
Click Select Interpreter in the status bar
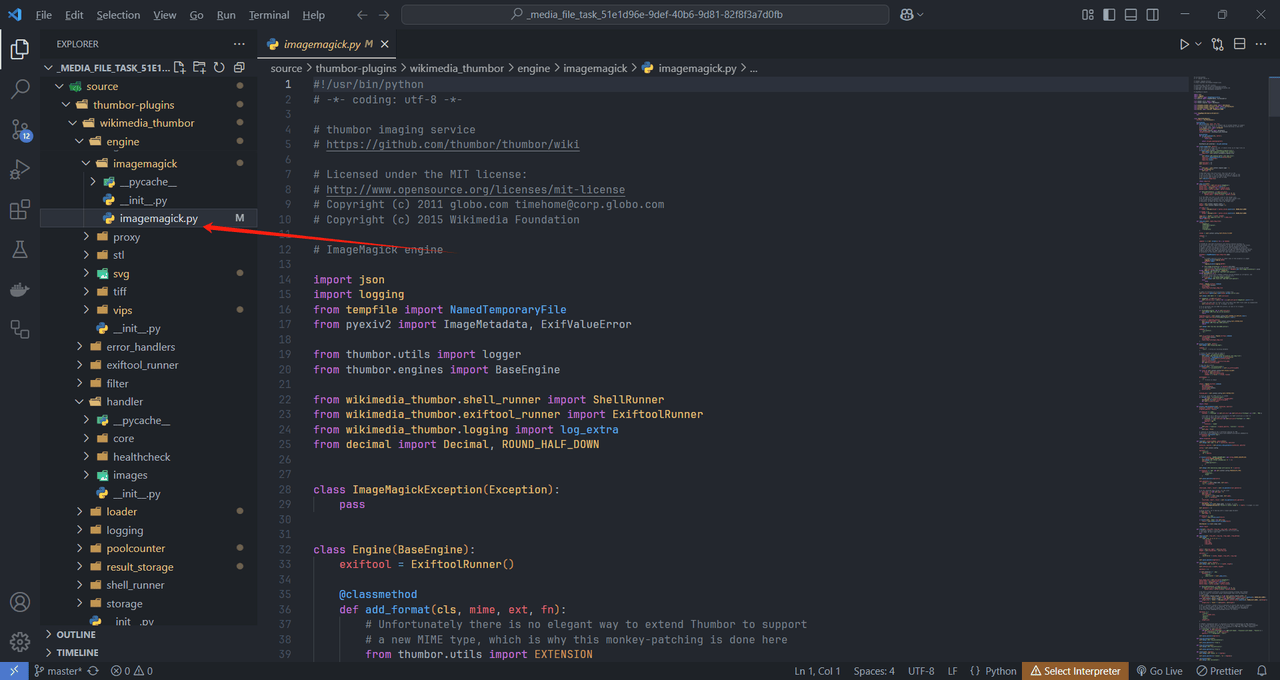pyautogui.click(x=1075, y=670)
